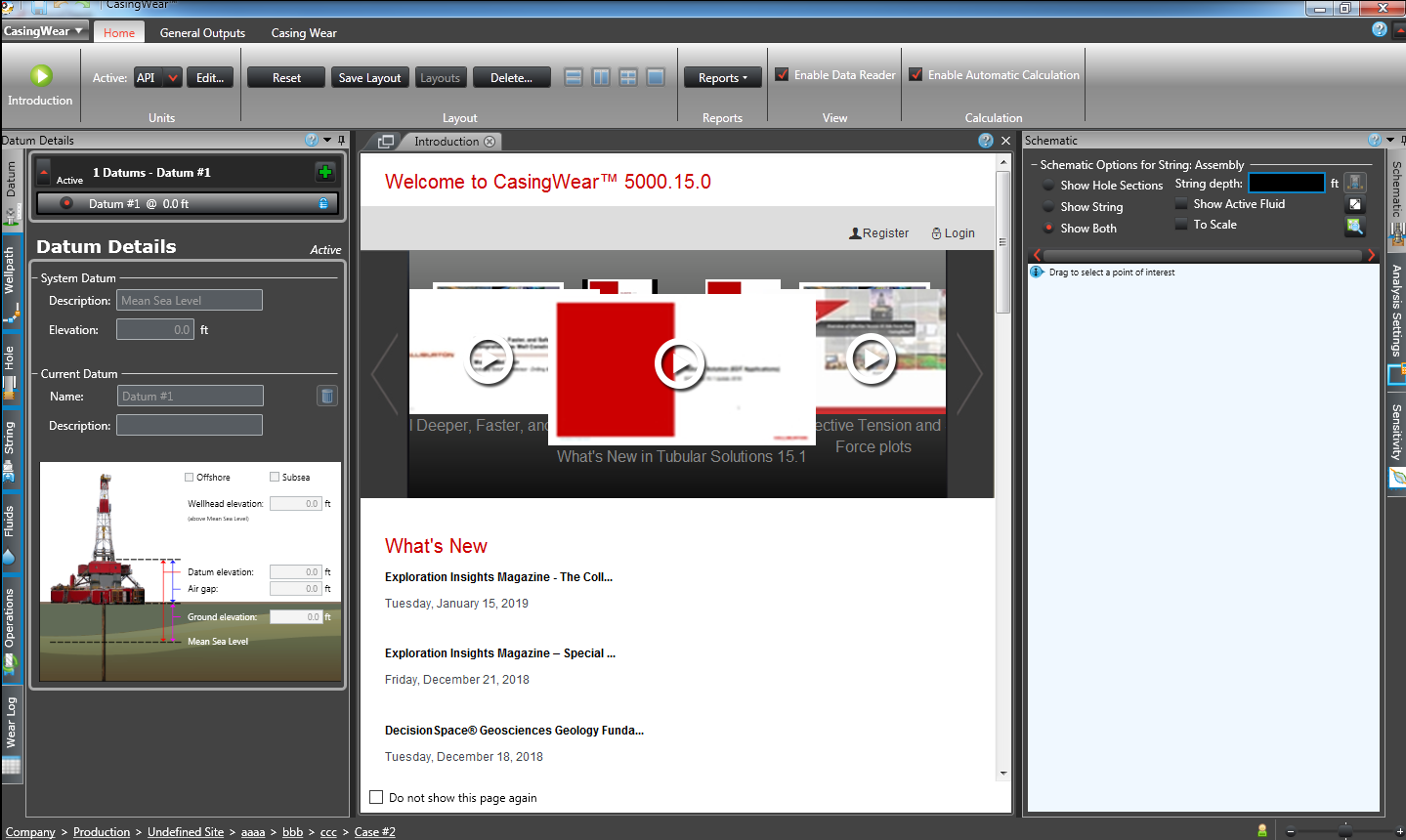Check the Offshore checkbox
This screenshot has width=1406, height=840.
tap(190, 478)
